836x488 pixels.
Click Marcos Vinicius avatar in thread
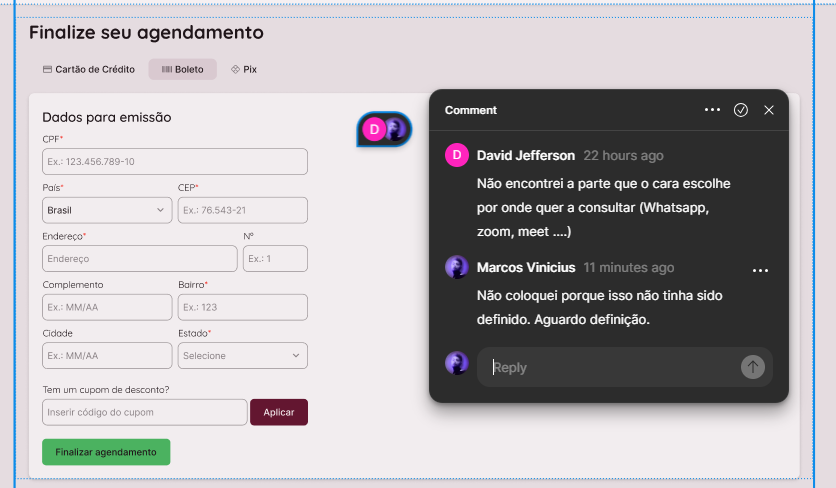(x=457, y=267)
